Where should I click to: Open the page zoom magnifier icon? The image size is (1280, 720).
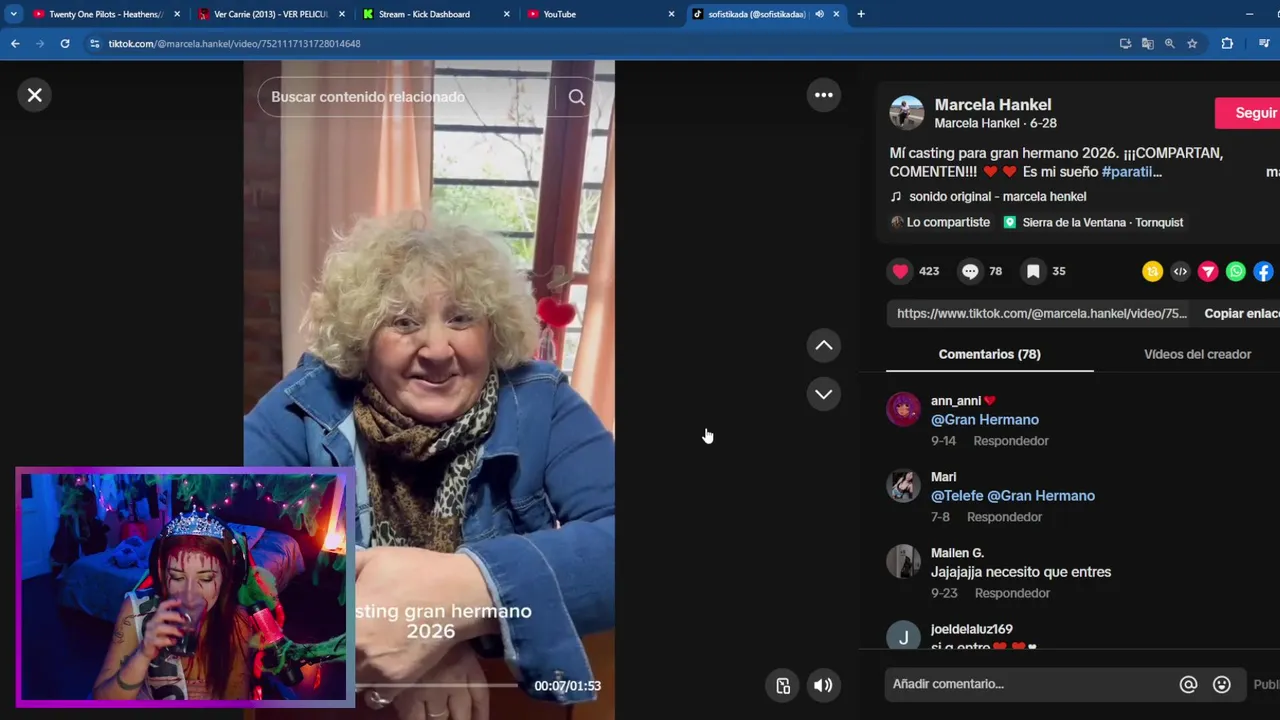click(x=1169, y=44)
